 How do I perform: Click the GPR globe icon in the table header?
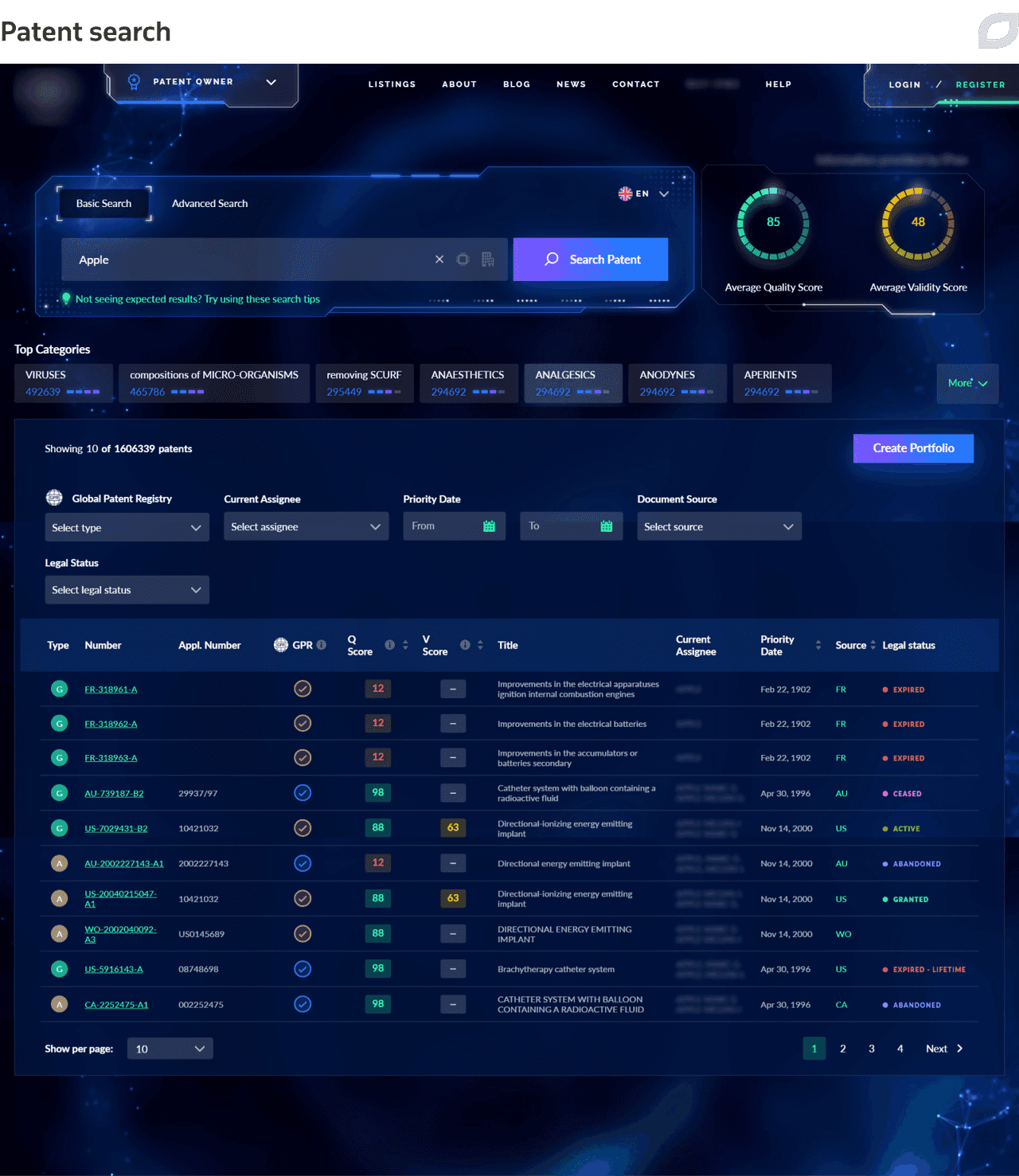[280, 645]
